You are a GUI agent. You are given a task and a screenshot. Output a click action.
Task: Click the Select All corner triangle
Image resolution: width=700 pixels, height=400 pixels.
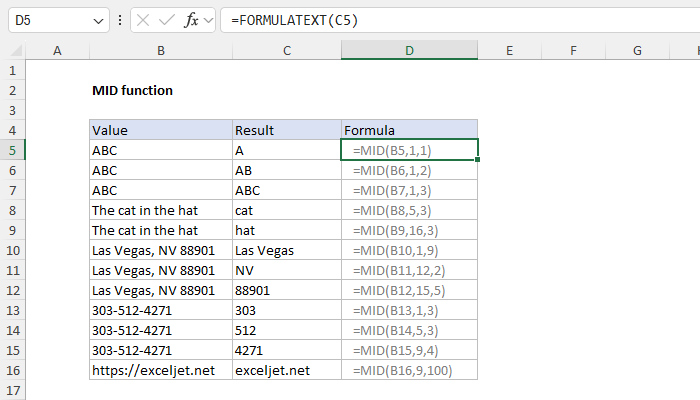pos(16,50)
